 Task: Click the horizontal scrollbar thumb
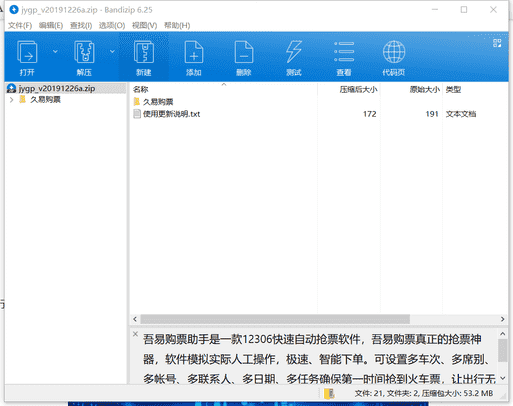click(x=275, y=319)
